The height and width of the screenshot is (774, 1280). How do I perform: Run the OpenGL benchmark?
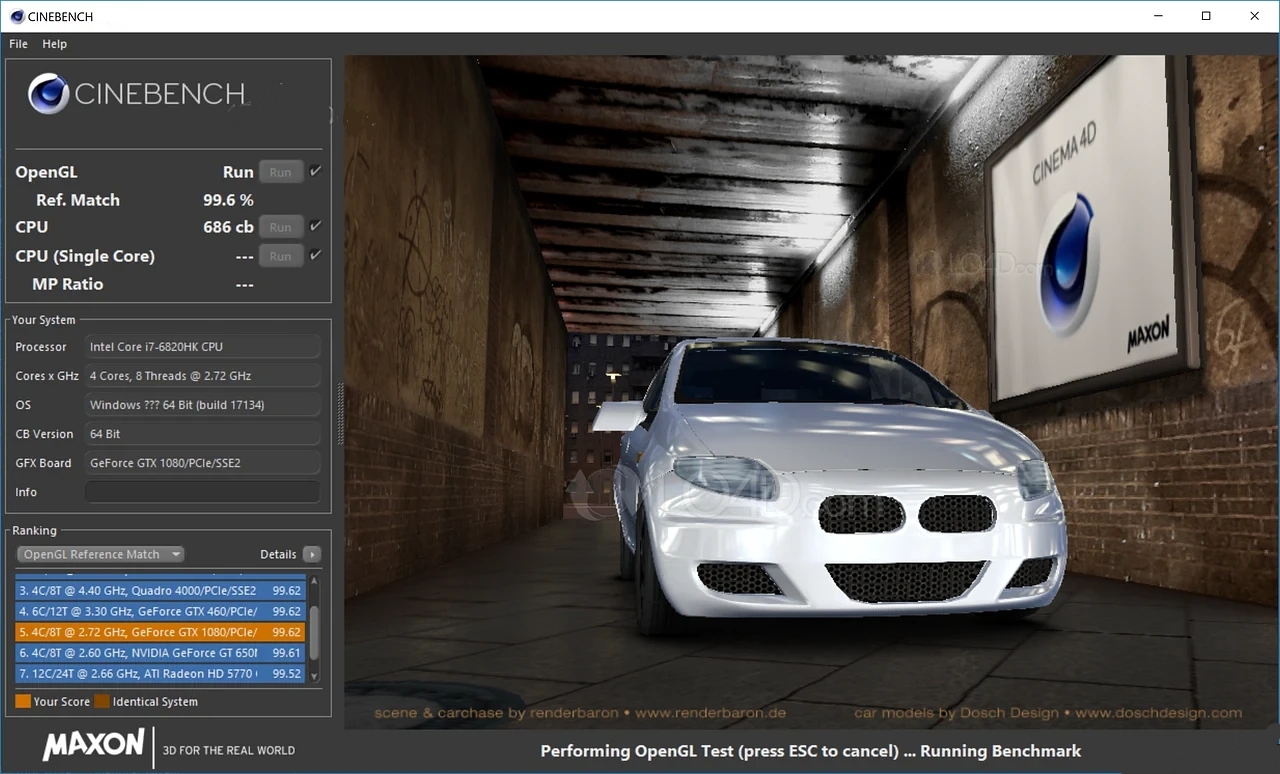280,171
